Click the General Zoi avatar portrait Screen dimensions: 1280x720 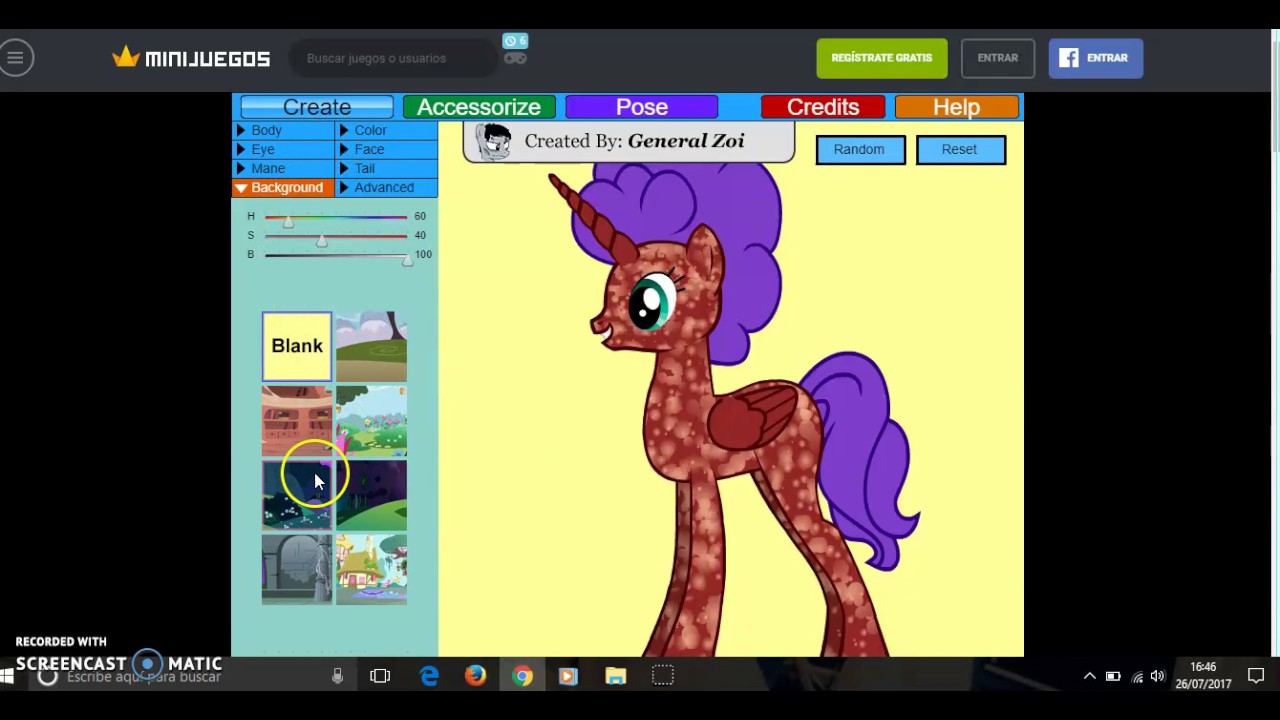pyautogui.click(x=493, y=142)
